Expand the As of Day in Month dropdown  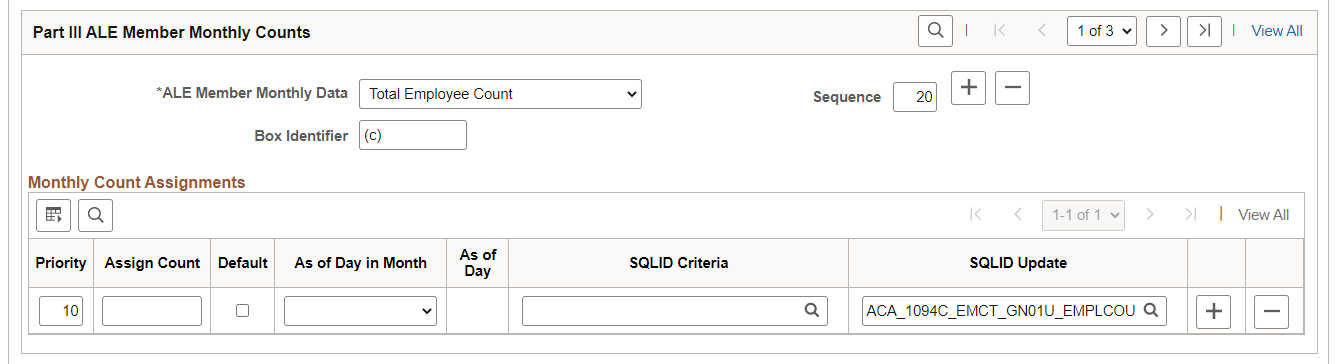[x=360, y=311]
